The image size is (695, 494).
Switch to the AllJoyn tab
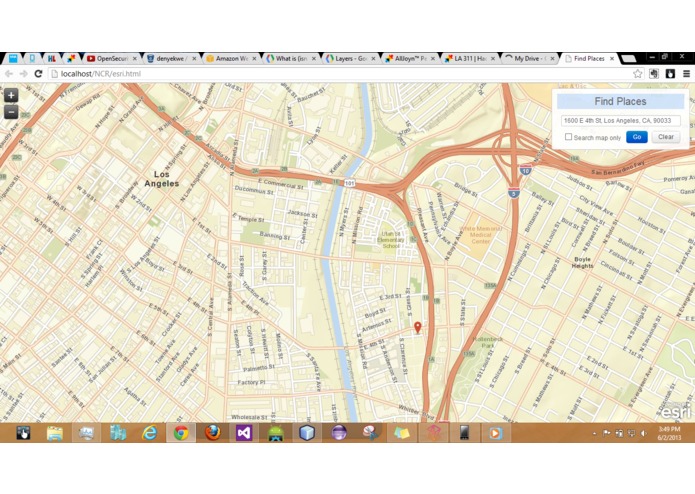coord(410,58)
